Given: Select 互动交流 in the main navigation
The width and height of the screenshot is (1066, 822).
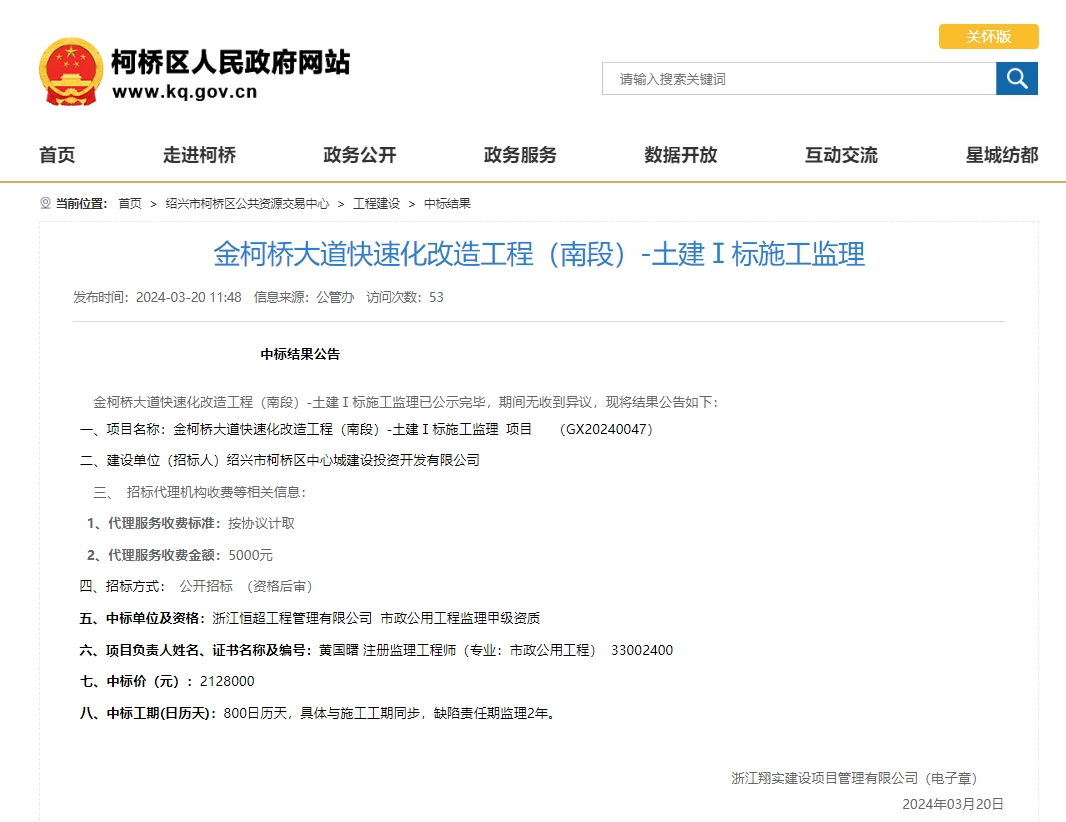Looking at the screenshot, I should (x=841, y=155).
